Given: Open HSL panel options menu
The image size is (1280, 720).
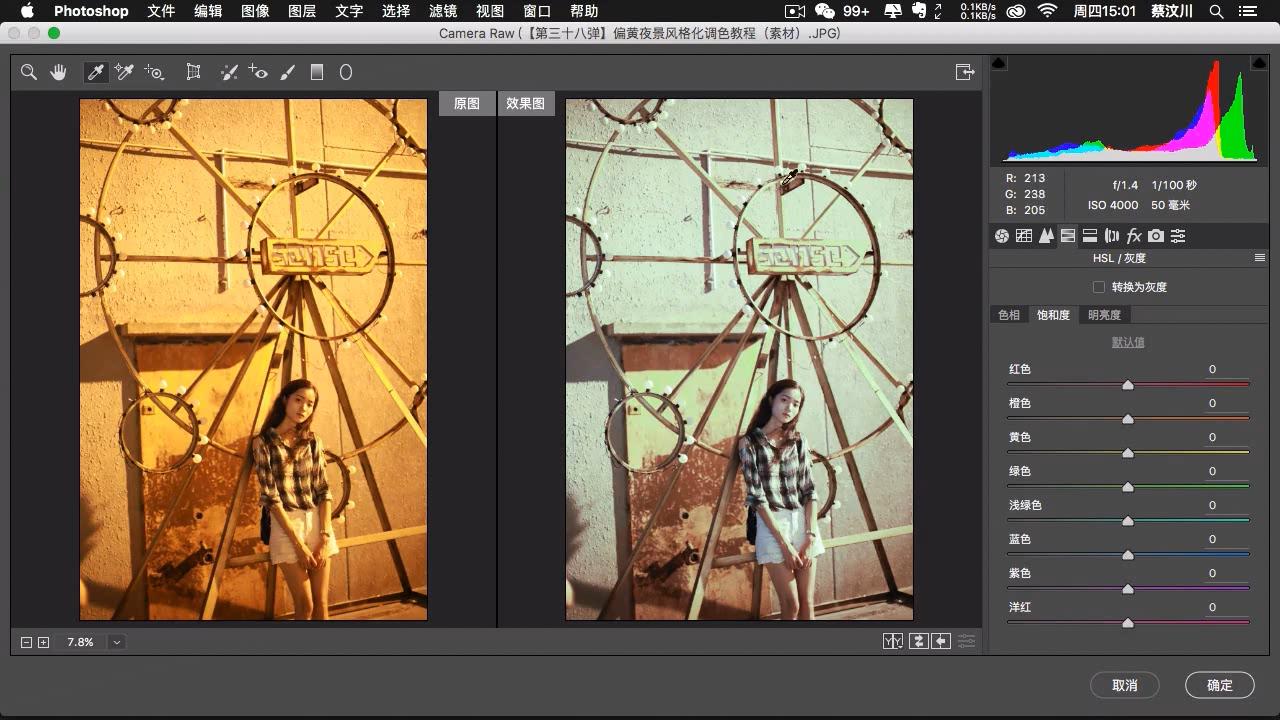Looking at the screenshot, I should tap(1260, 258).
